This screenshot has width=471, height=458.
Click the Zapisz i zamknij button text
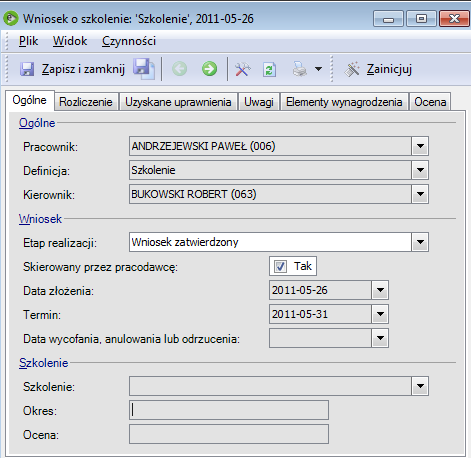83,69
